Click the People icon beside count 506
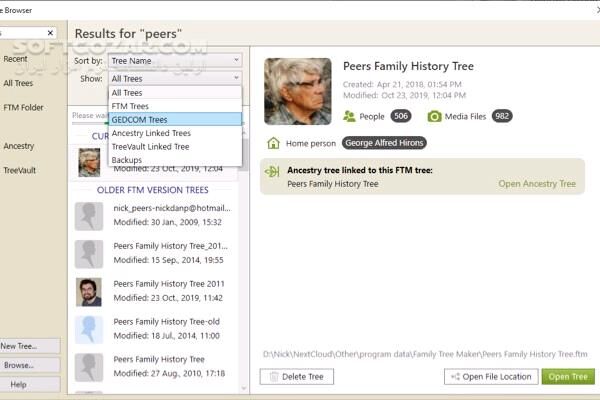 [349, 116]
